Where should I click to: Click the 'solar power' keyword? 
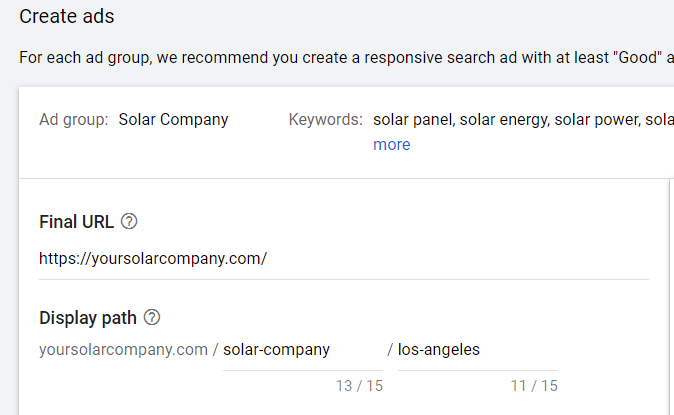tap(594, 120)
